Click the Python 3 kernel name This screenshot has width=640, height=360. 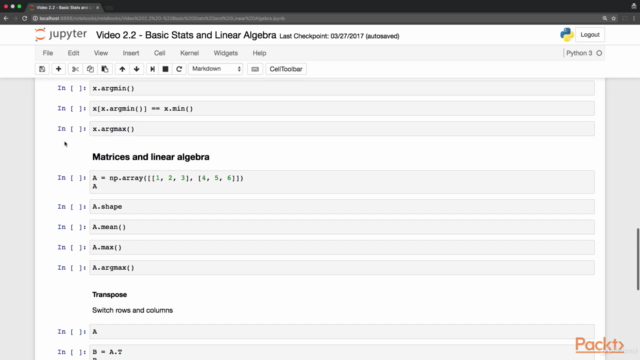point(579,53)
